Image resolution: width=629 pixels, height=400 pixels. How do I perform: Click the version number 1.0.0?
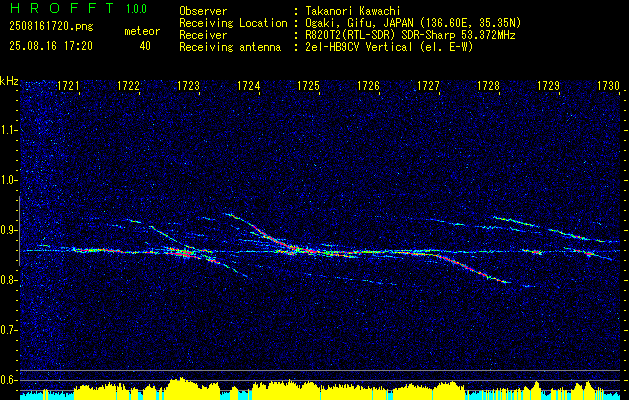point(136,9)
